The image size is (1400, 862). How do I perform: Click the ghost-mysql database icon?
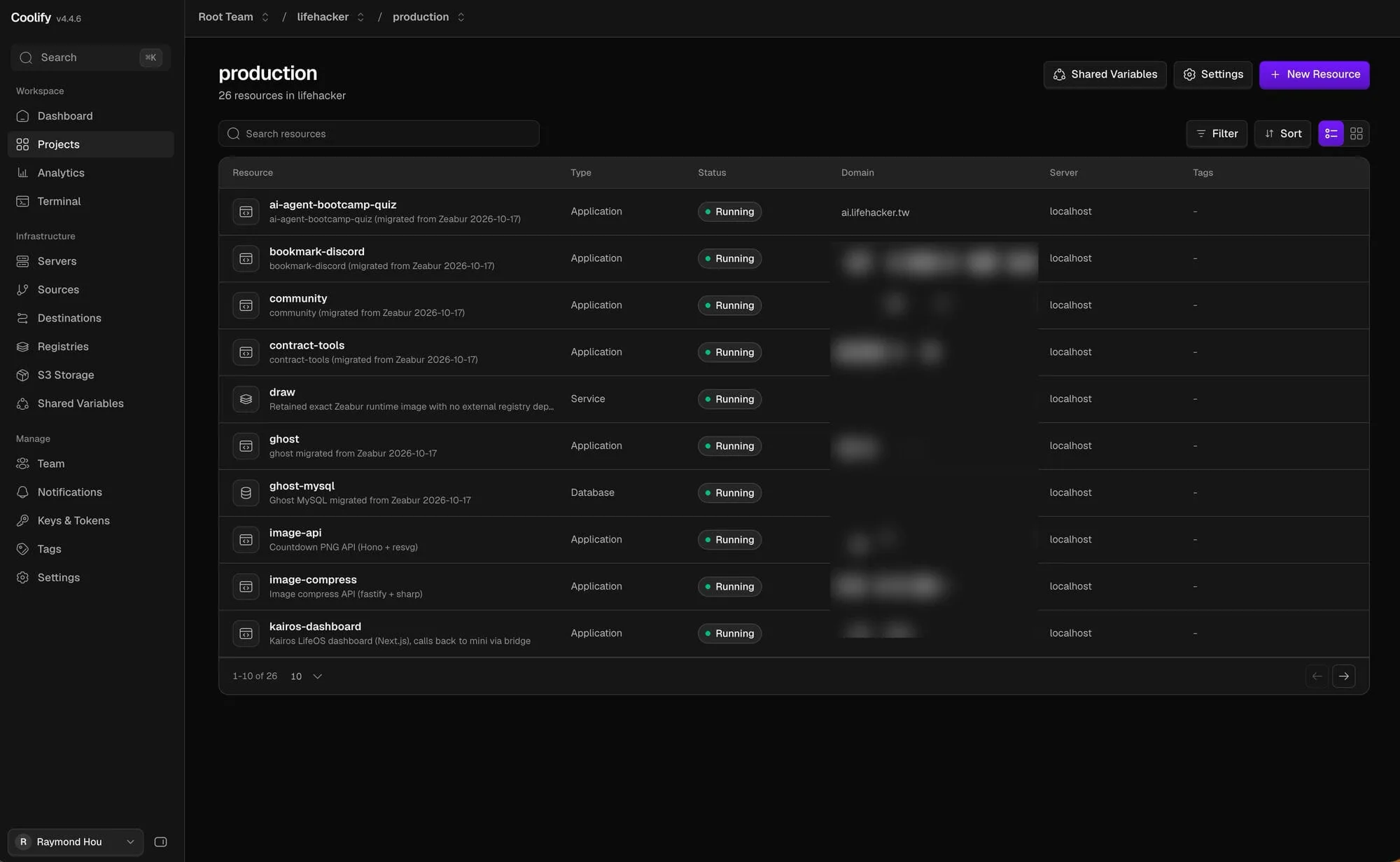tap(246, 493)
